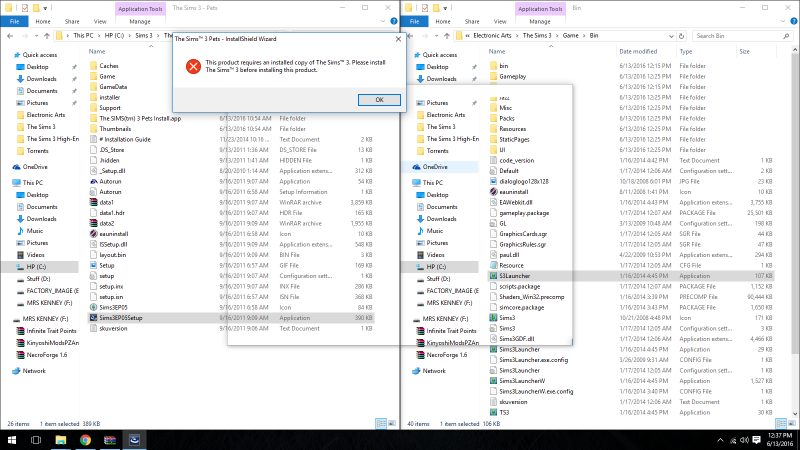Image resolution: width=800 pixels, height=450 pixels.
Task: Open File menu in The Sims 3 - Pets window
Action: pyautogui.click(x=14, y=21)
